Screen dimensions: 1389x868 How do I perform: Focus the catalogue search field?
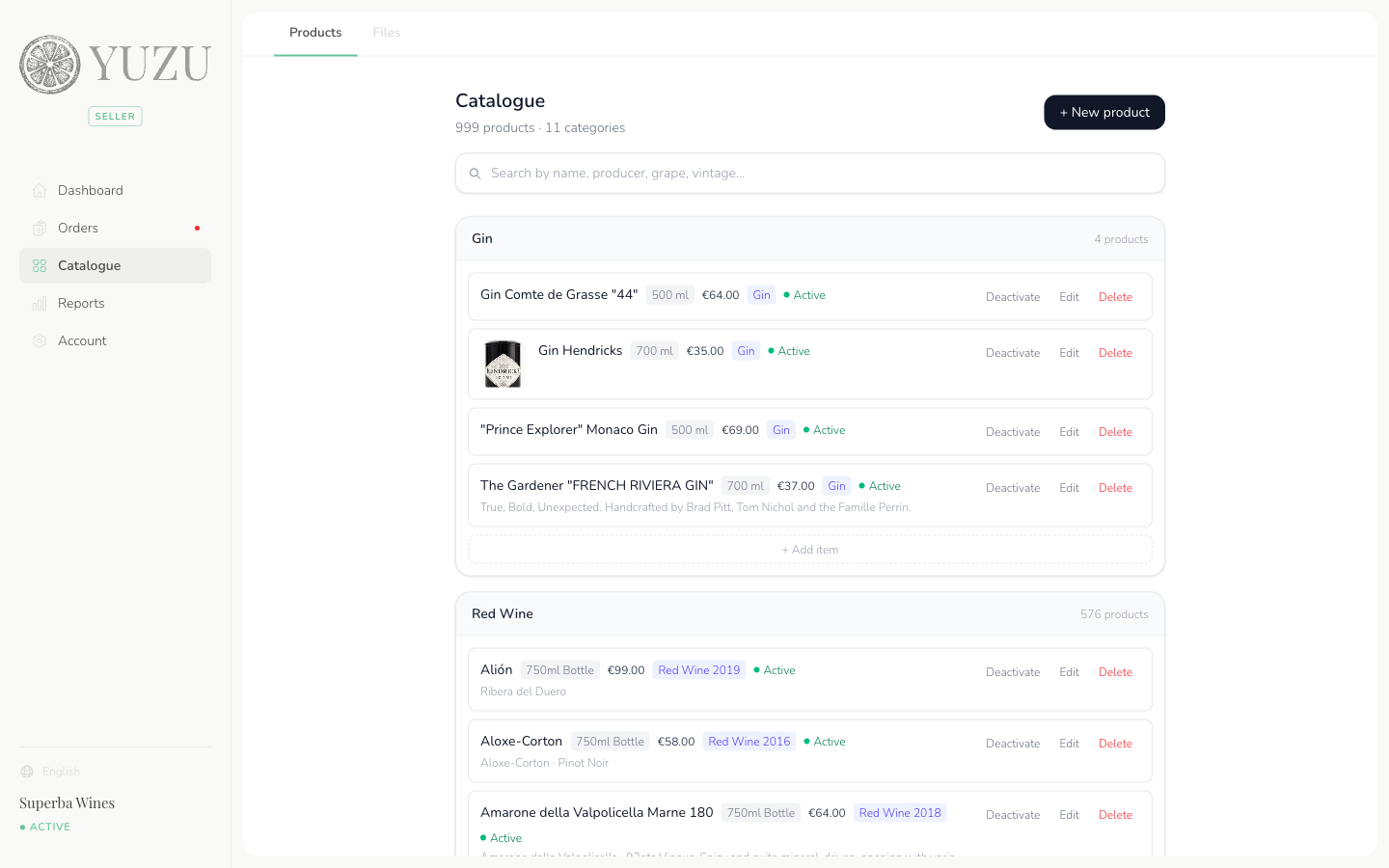coord(810,174)
